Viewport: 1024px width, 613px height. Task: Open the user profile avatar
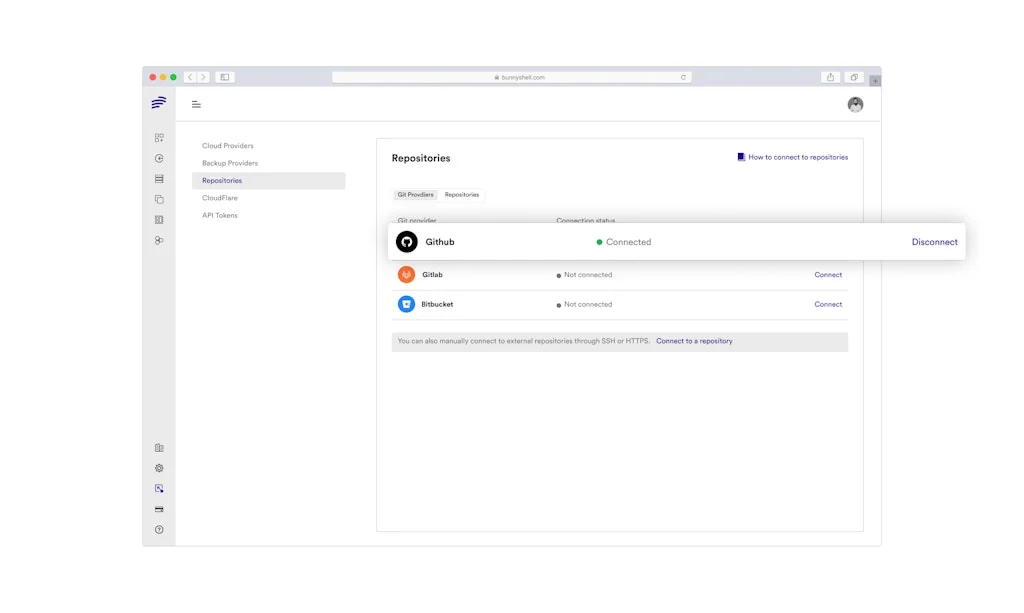pos(855,104)
